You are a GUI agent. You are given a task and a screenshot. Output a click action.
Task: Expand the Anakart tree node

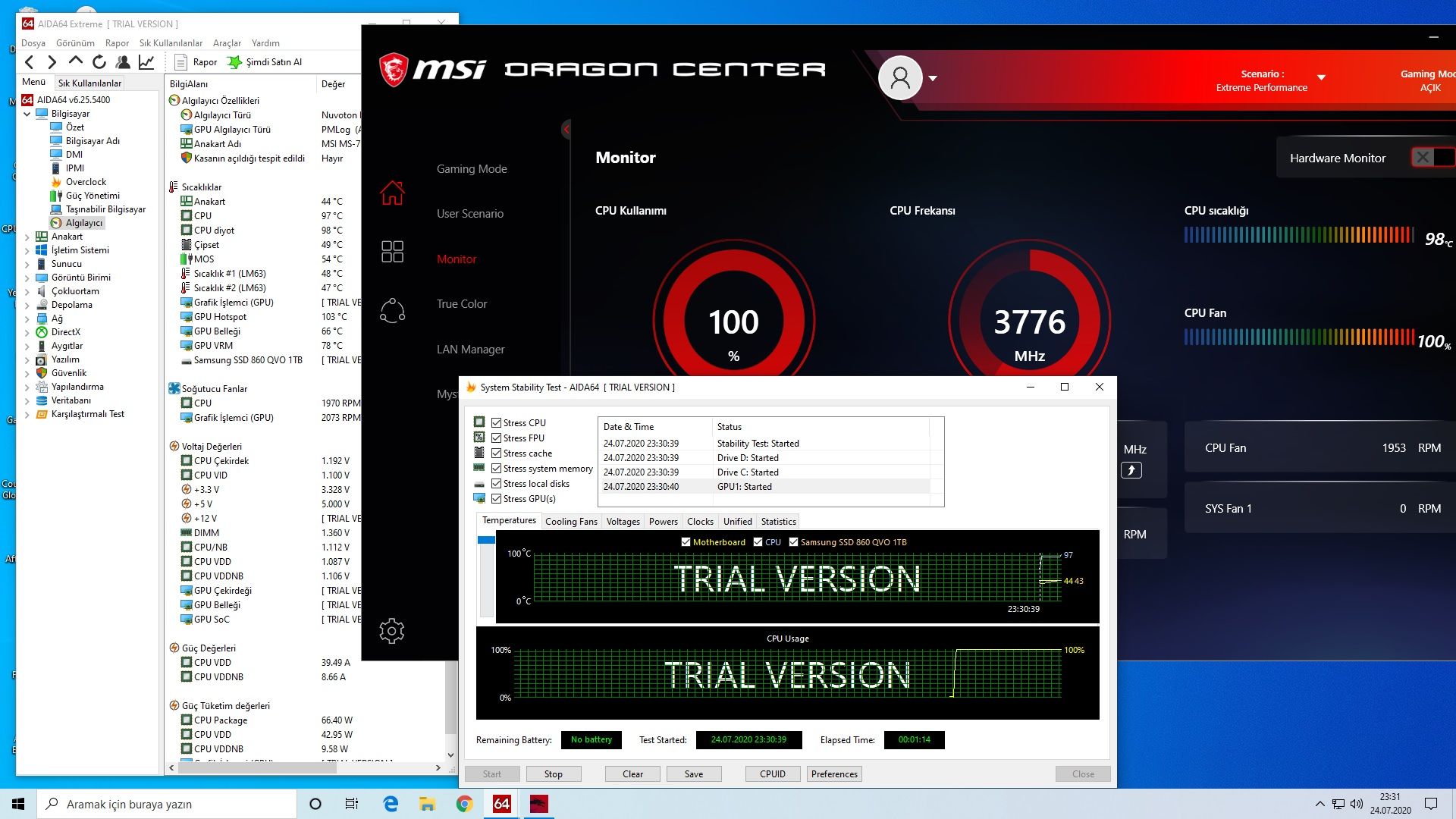pyautogui.click(x=27, y=237)
